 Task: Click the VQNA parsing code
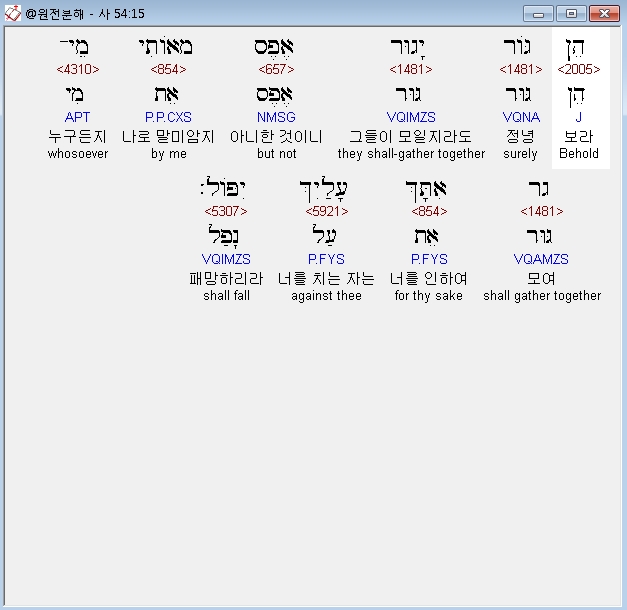(521, 117)
